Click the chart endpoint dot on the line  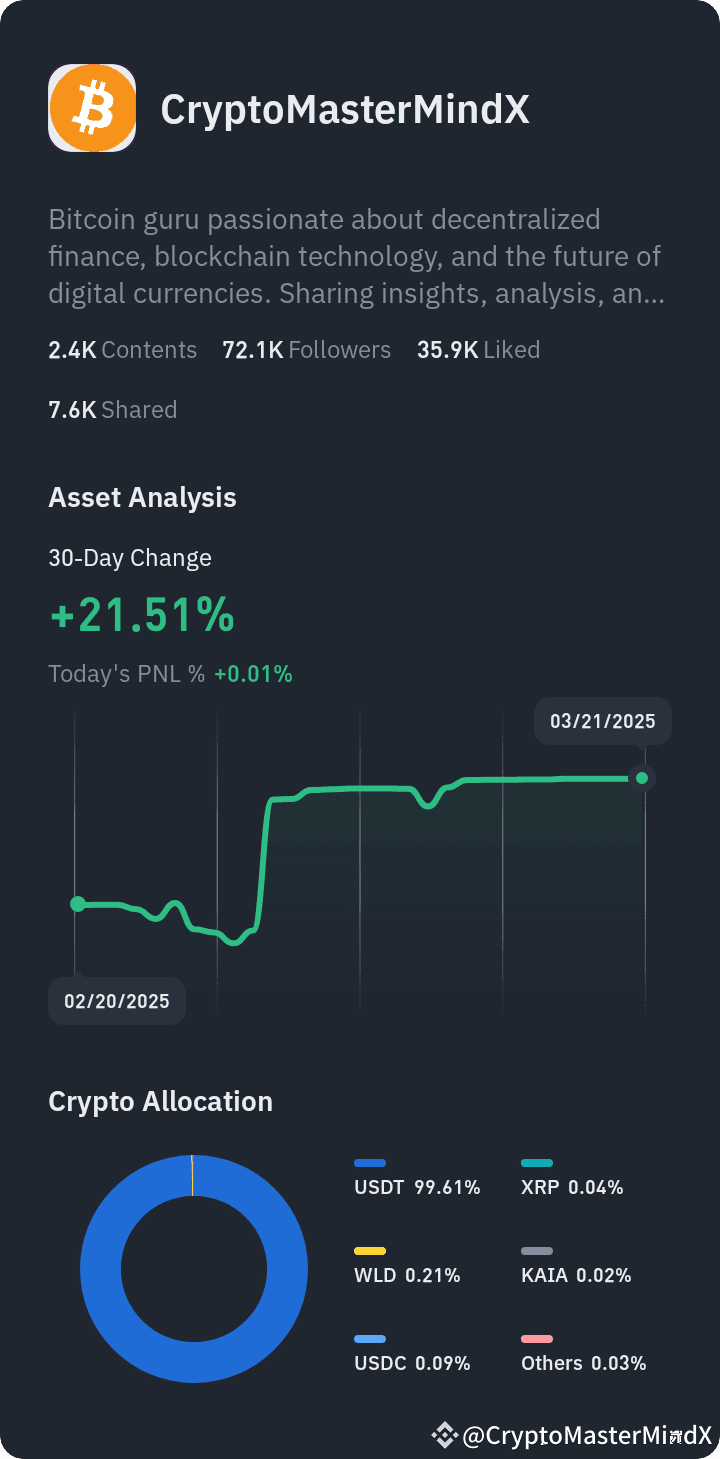[x=641, y=777]
